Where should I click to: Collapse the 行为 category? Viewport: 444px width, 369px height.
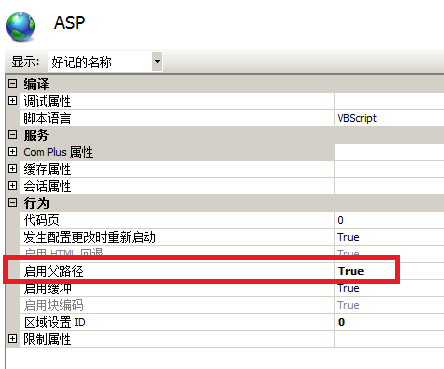[12, 202]
